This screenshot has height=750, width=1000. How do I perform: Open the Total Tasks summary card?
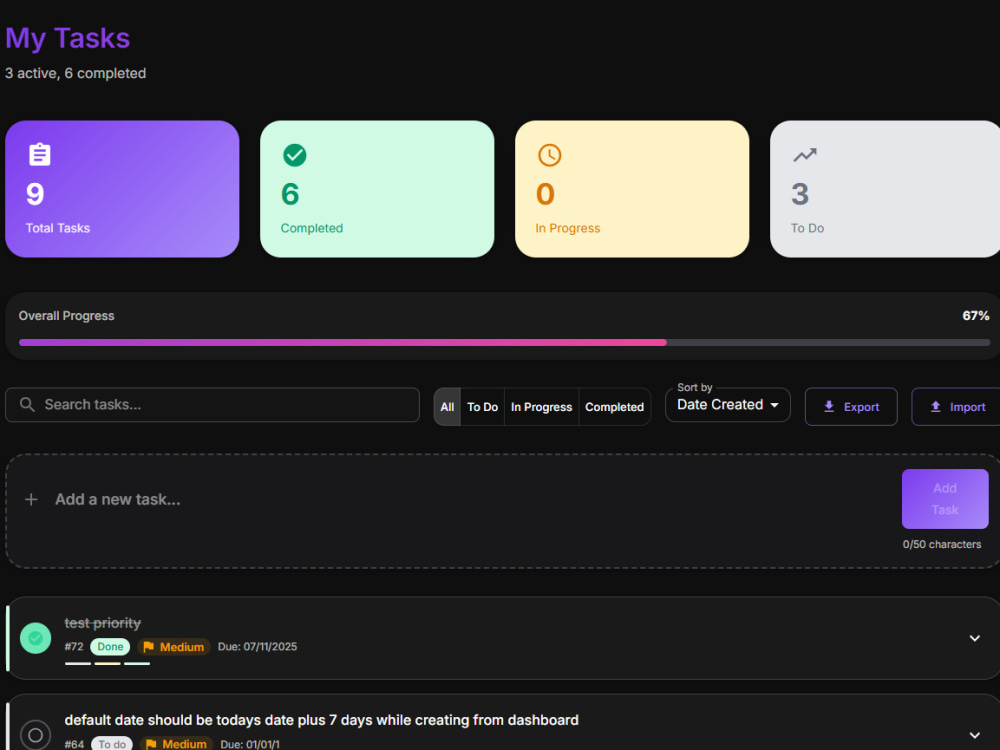(x=122, y=189)
